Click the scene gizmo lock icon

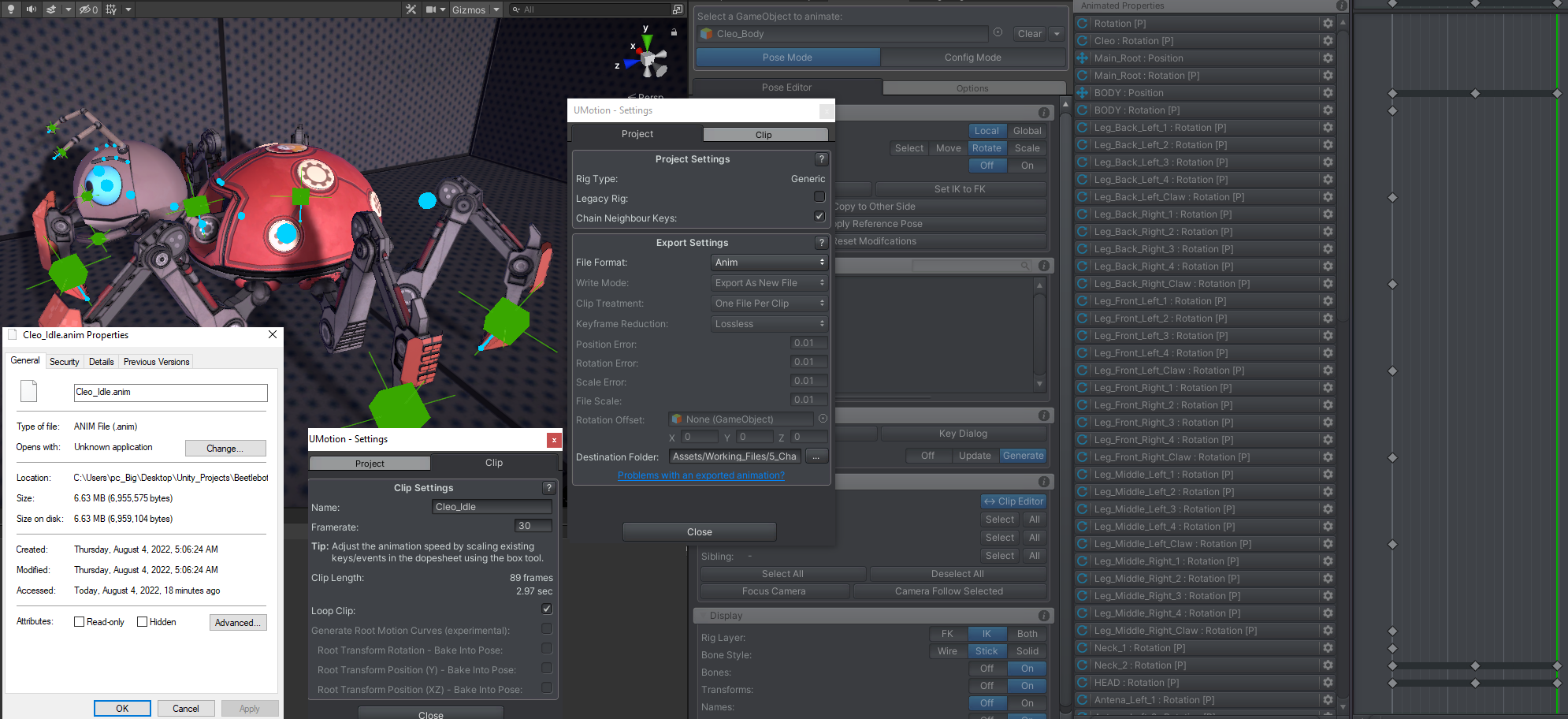pyautogui.click(x=674, y=32)
